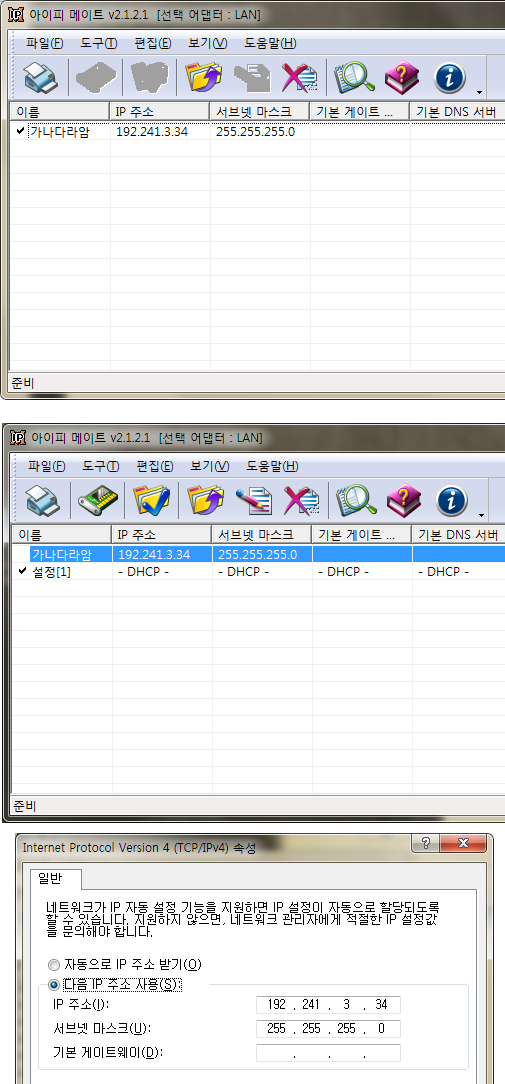505x1084 pixels.
Task: Select 자동으로 IP 주소 받기 radio button
Action: [x=54, y=964]
